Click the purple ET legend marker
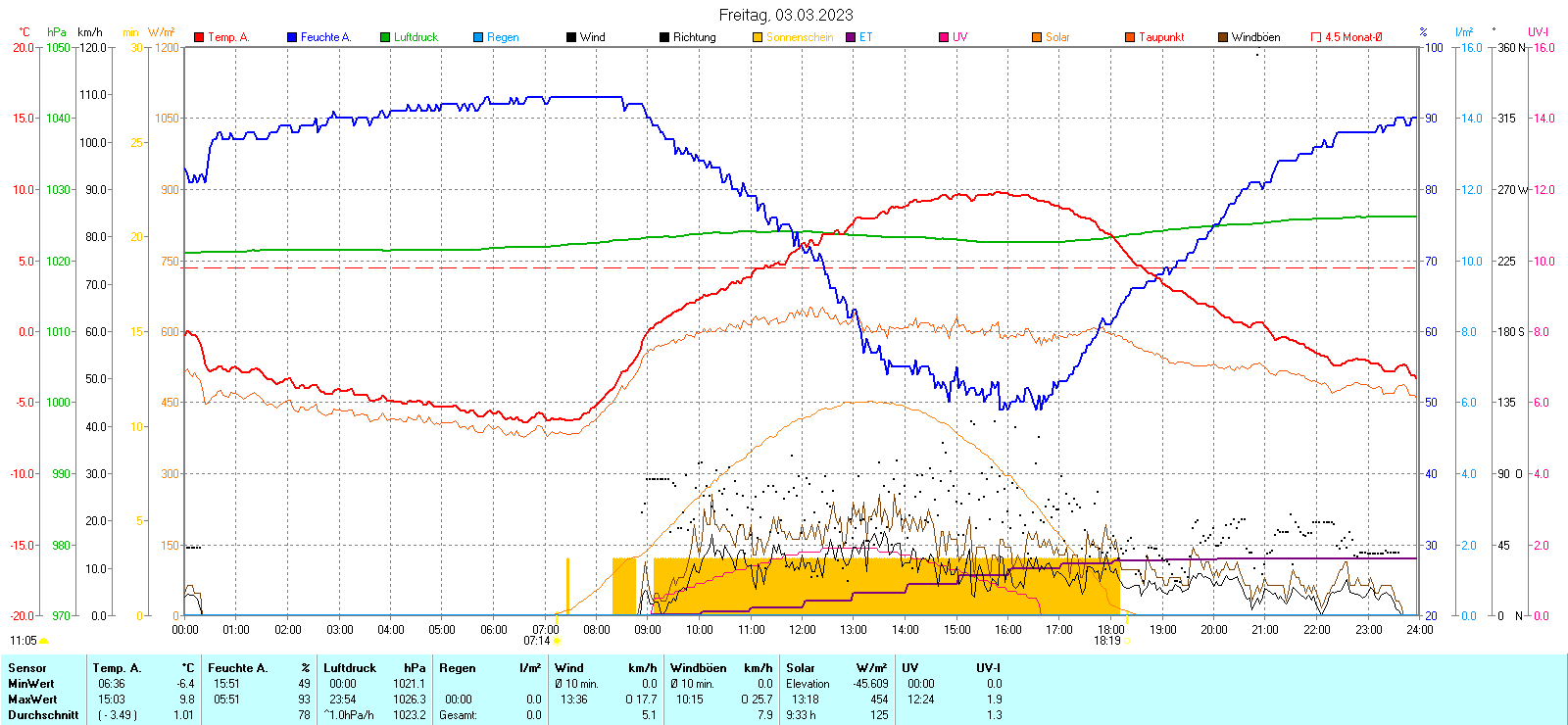The image size is (1568, 725). point(851,37)
